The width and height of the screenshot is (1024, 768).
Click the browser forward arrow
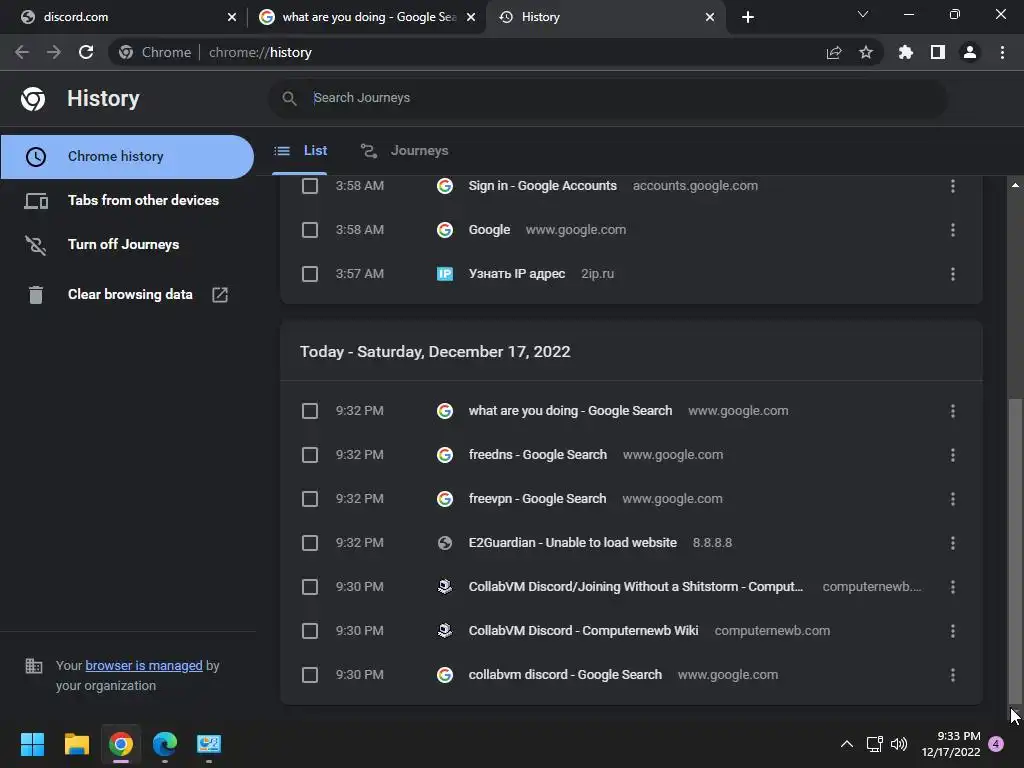pyautogui.click(x=54, y=52)
